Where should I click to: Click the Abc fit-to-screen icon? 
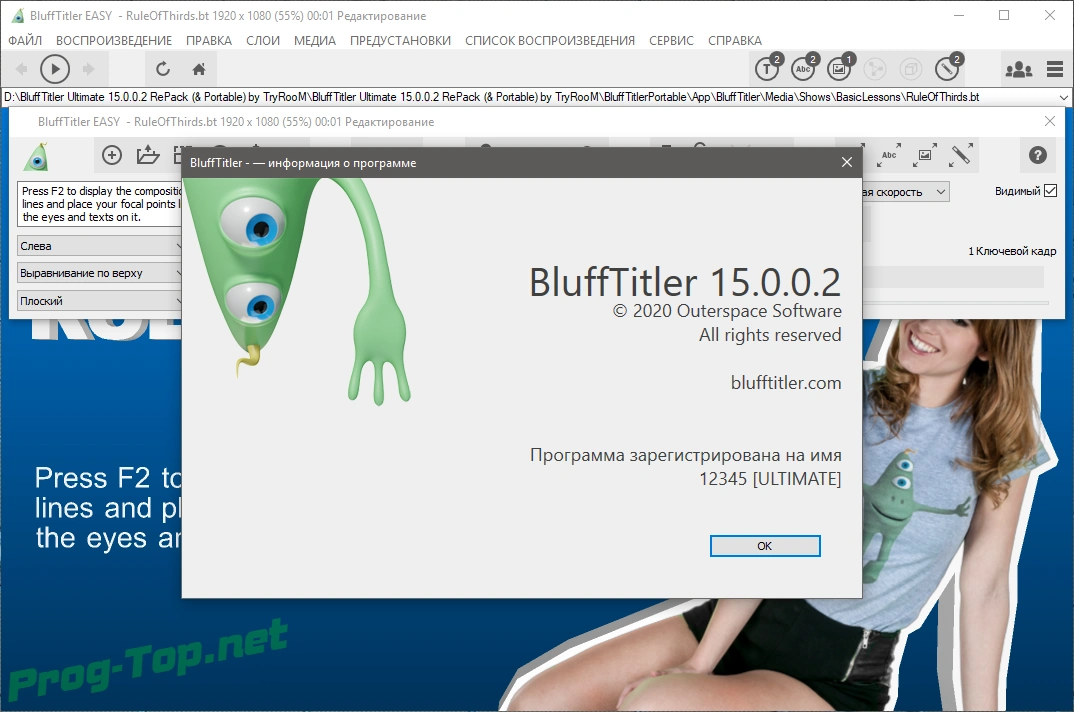point(889,155)
